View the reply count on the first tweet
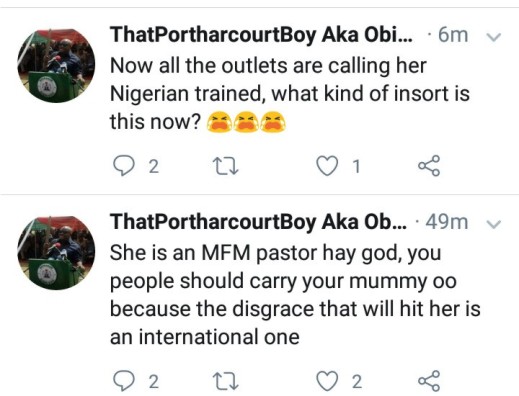This screenshot has width=519, height=396. 153,166
